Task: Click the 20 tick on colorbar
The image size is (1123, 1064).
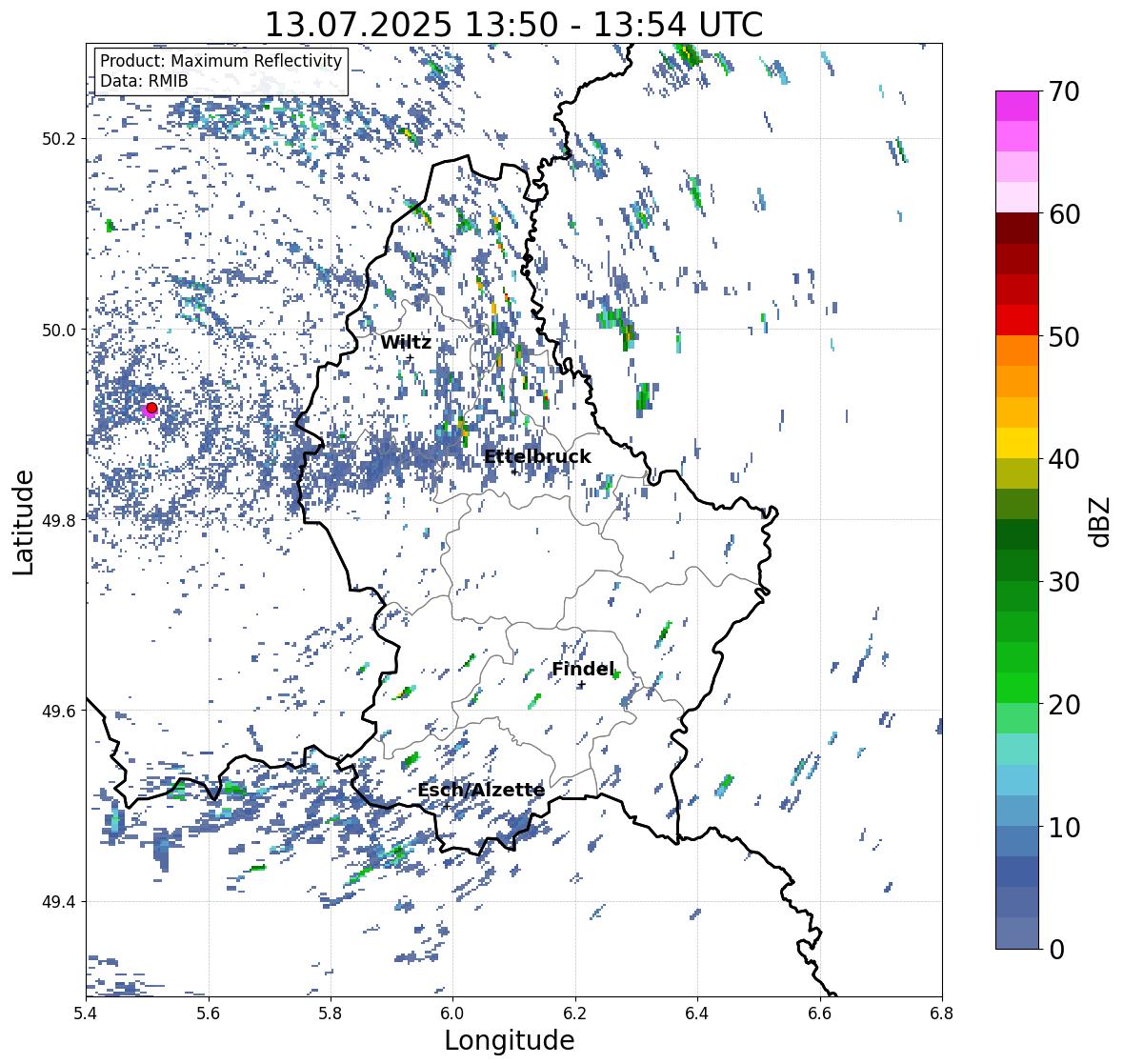Action: click(1064, 705)
